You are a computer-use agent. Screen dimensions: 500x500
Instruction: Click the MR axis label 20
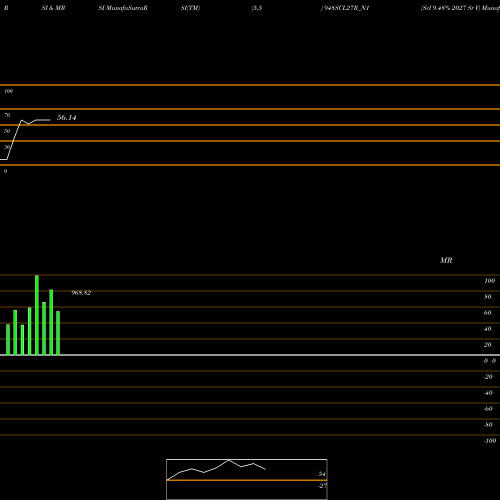(488, 345)
